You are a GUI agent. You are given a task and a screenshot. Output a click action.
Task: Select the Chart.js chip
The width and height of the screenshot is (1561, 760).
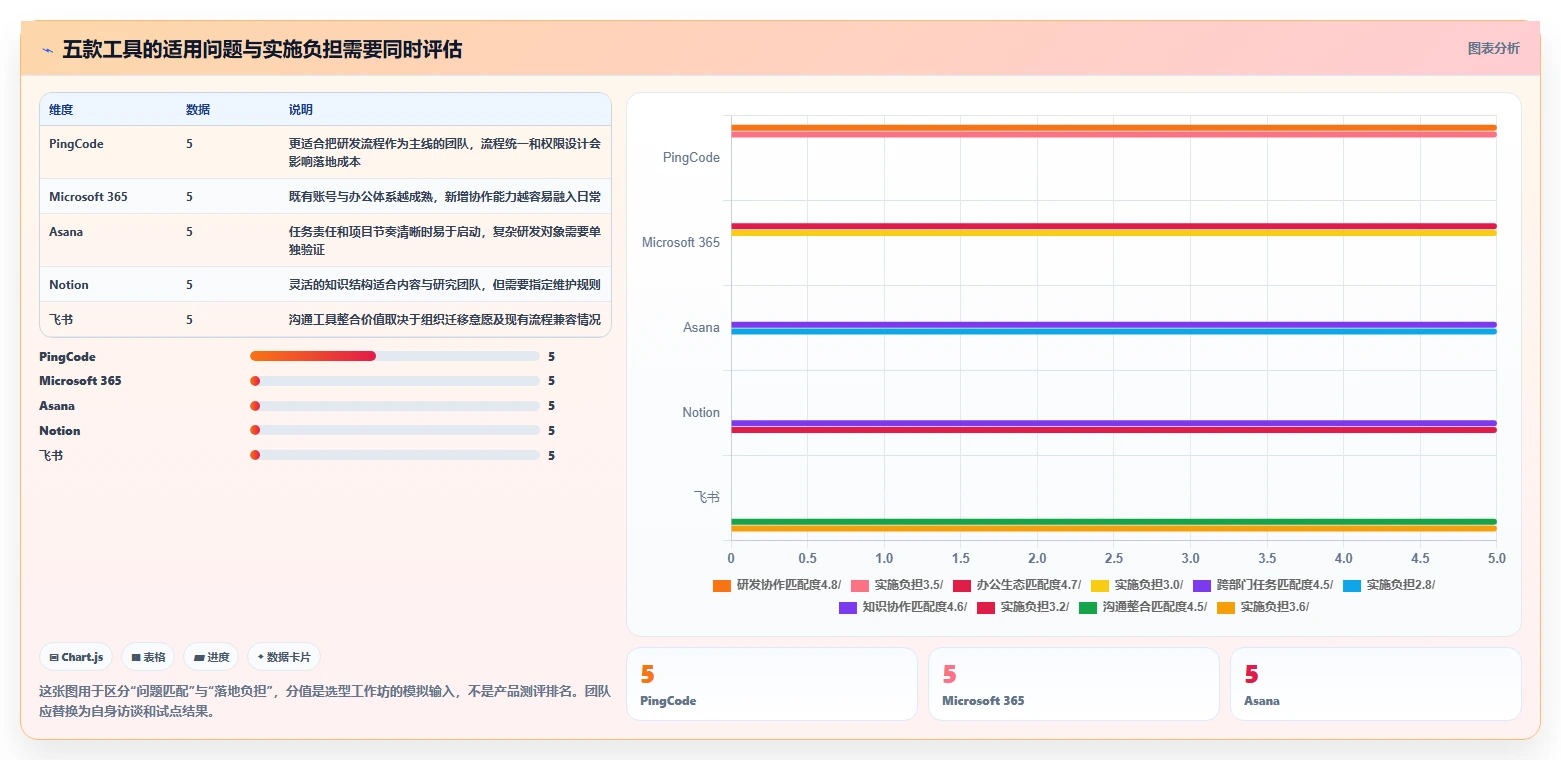[77, 657]
